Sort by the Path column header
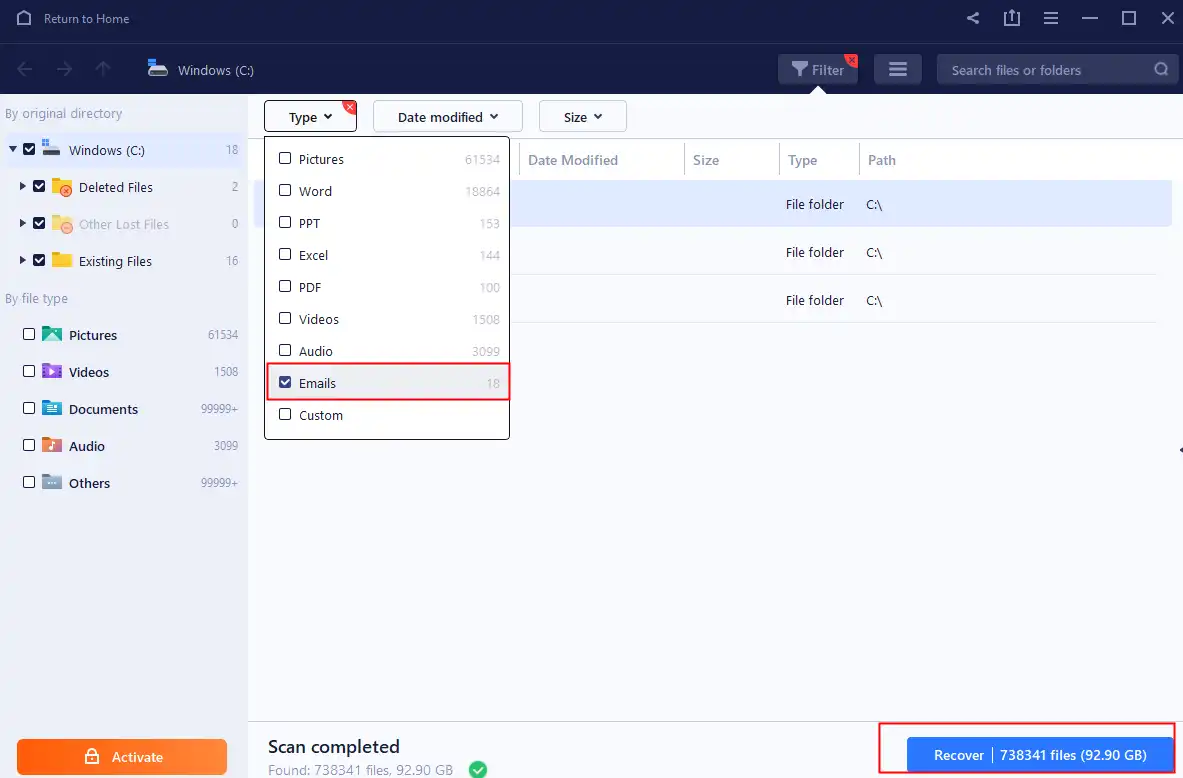The width and height of the screenshot is (1183, 778). point(882,160)
